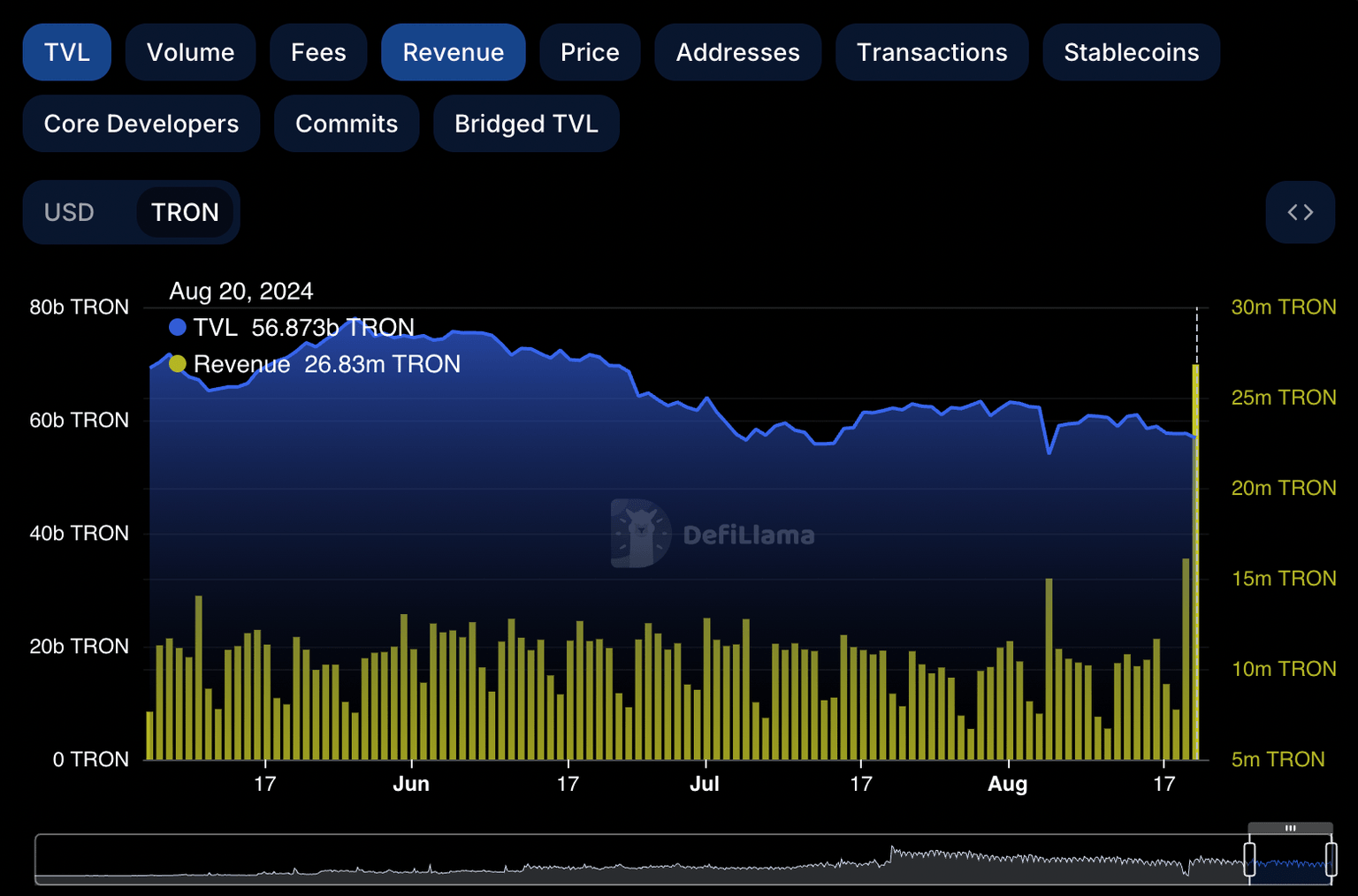This screenshot has width=1358, height=896.
Task: Click the TVL 56.873b TRON tooltip value
Action: pyautogui.click(x=292, y=328)
